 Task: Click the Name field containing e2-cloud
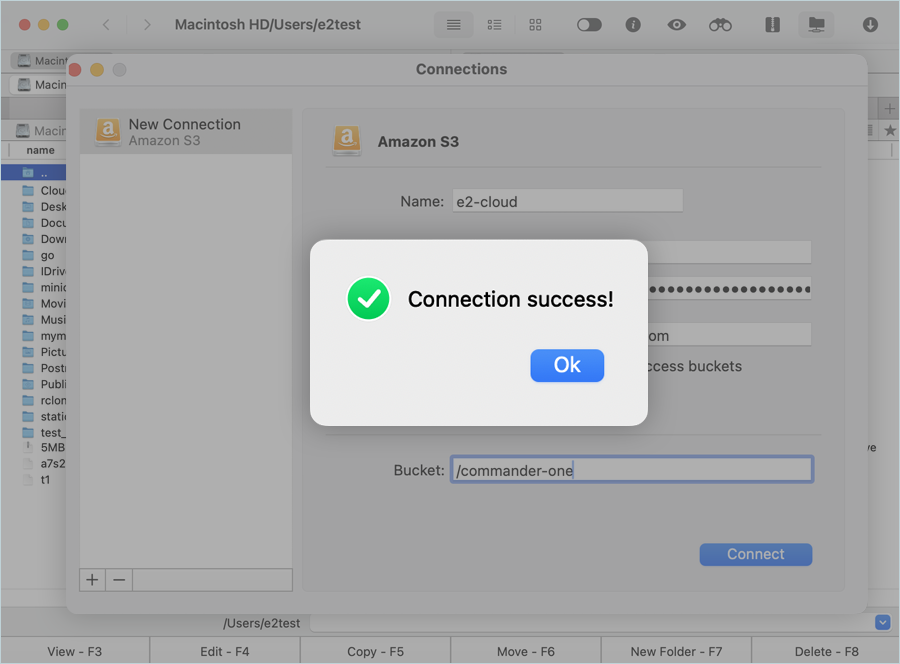point(568,201)
